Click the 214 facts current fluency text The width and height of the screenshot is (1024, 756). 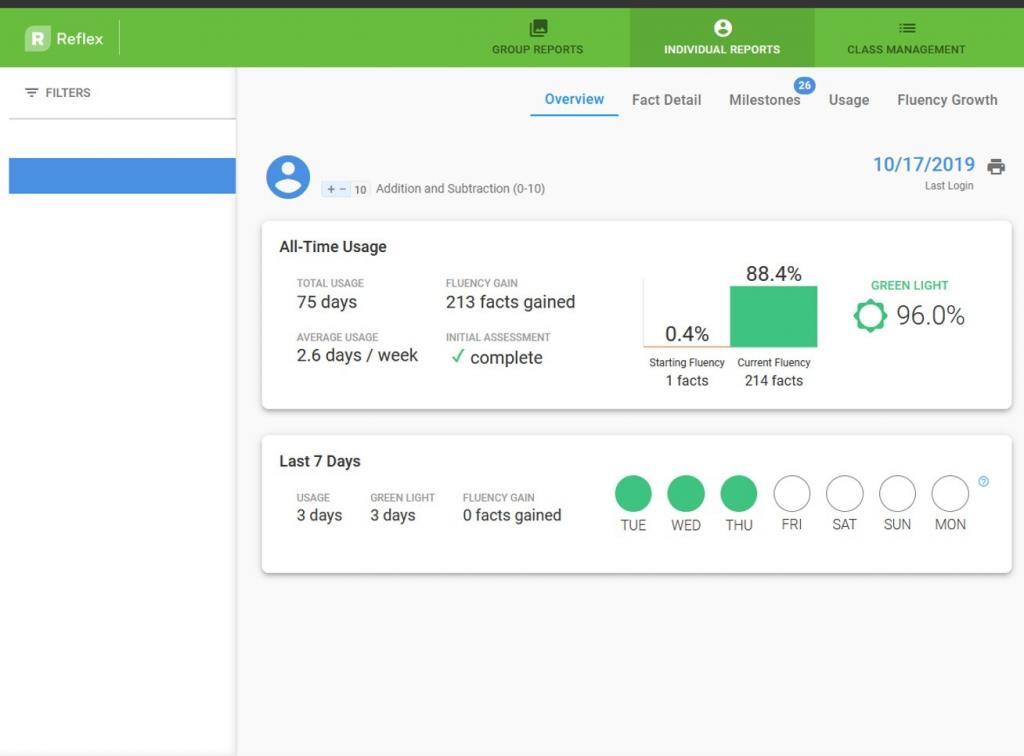click(x=773, y=381)
